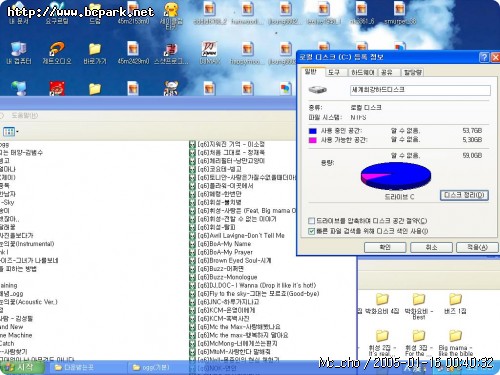Click the help question mark in dialog title bar
The image size is (500, 375).
click(484, 57)
